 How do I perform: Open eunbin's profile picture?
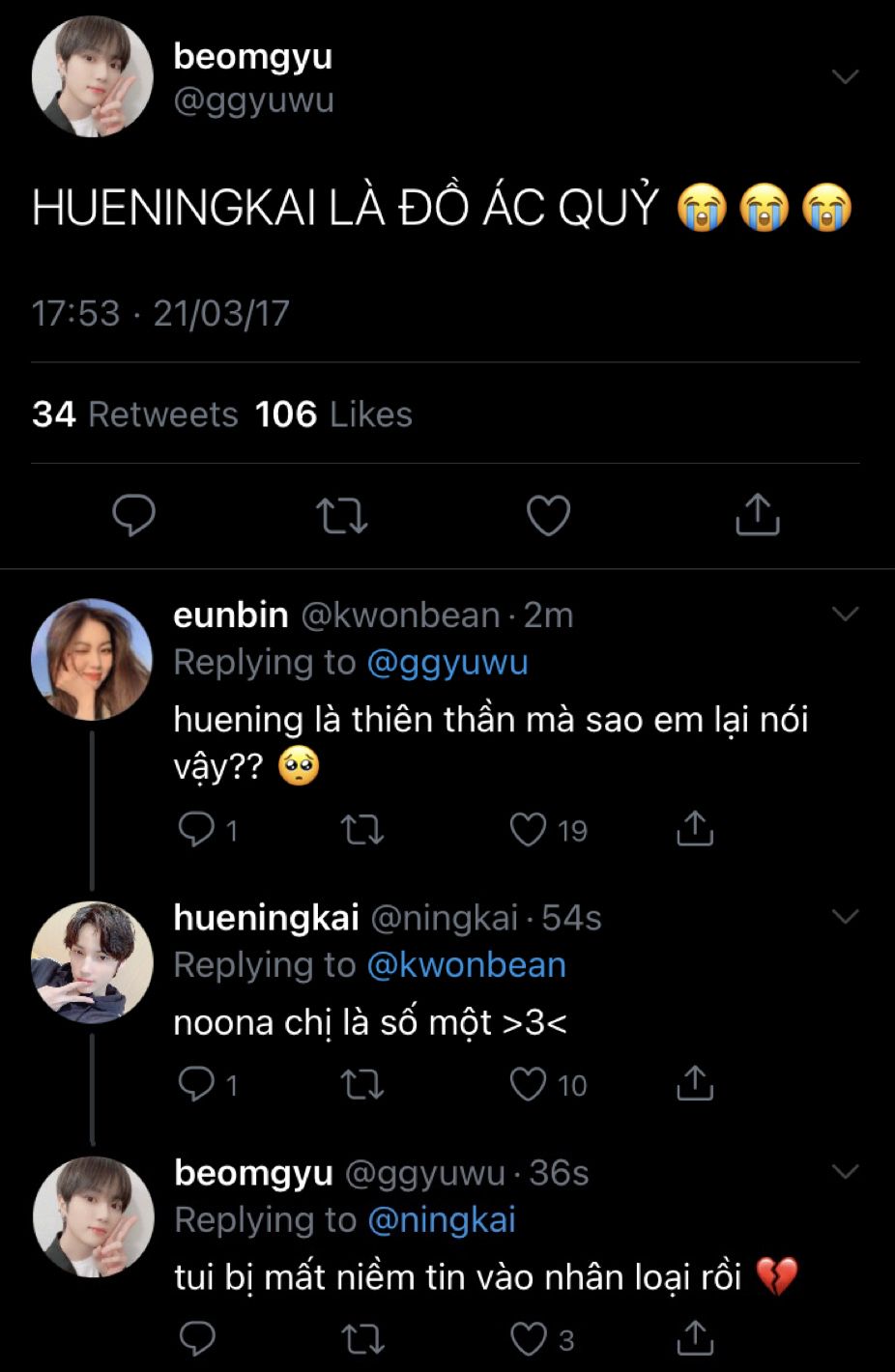pyautogui.click(x=92, y=659)
